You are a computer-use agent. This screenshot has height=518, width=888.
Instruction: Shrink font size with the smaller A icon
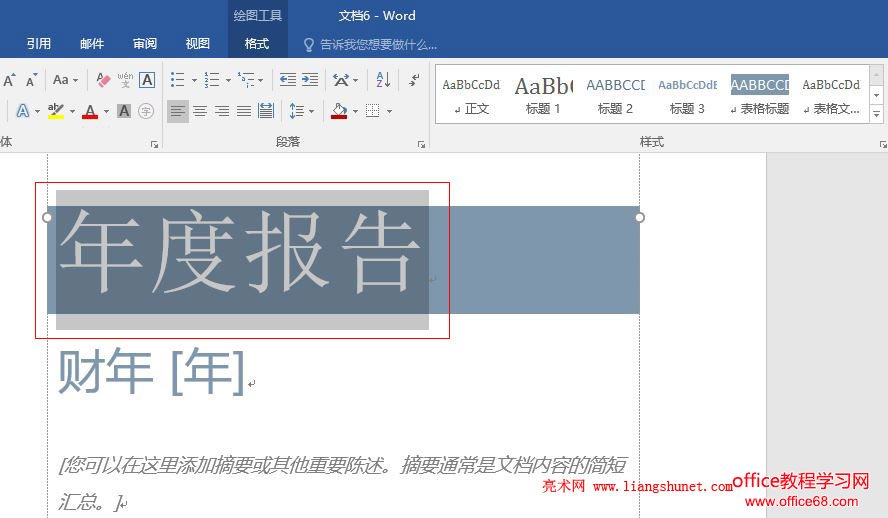point(31,80)
